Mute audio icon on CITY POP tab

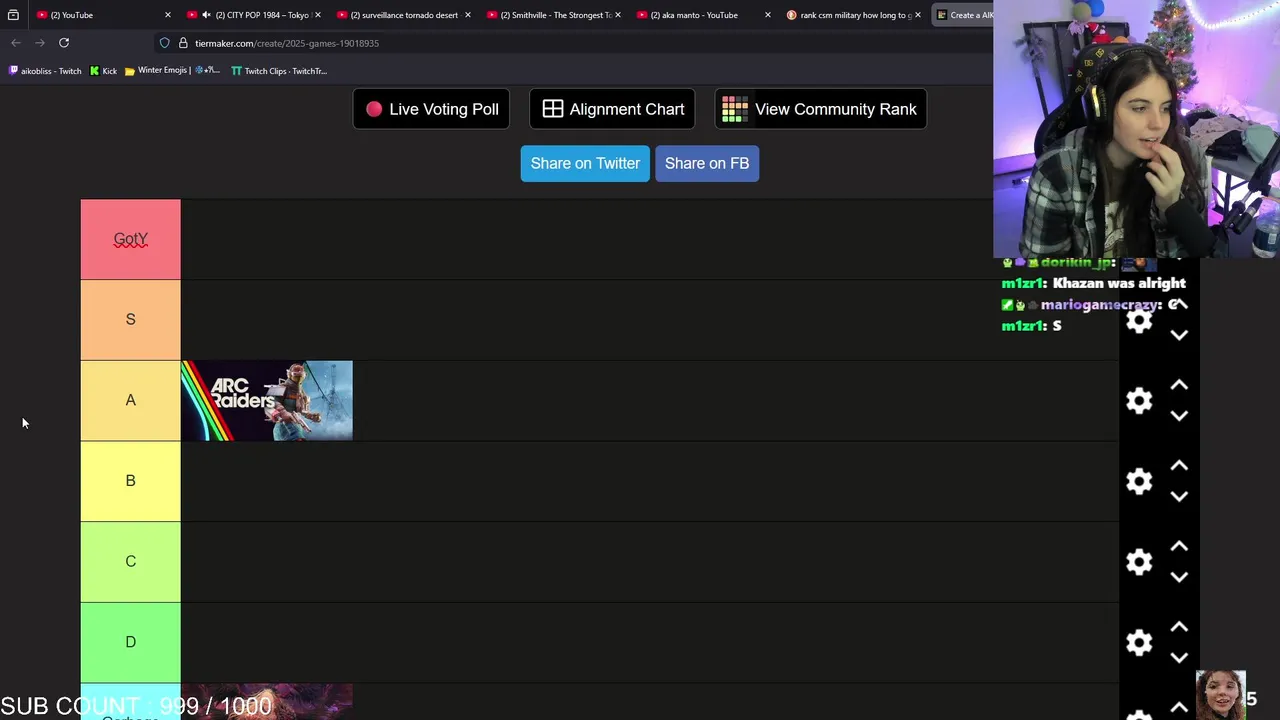(x=206, y=15)
